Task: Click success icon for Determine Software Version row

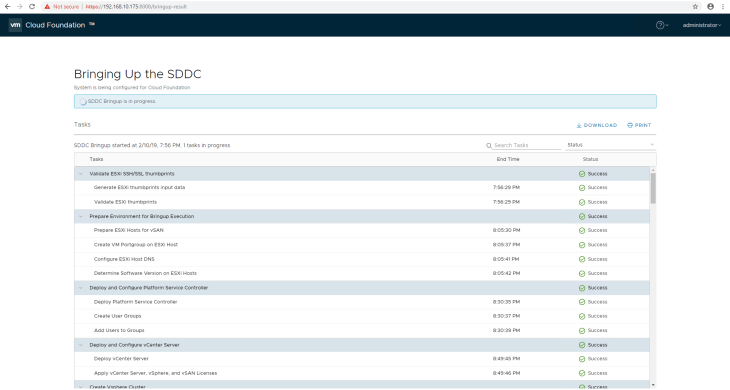Action: (x=581, y=274)
